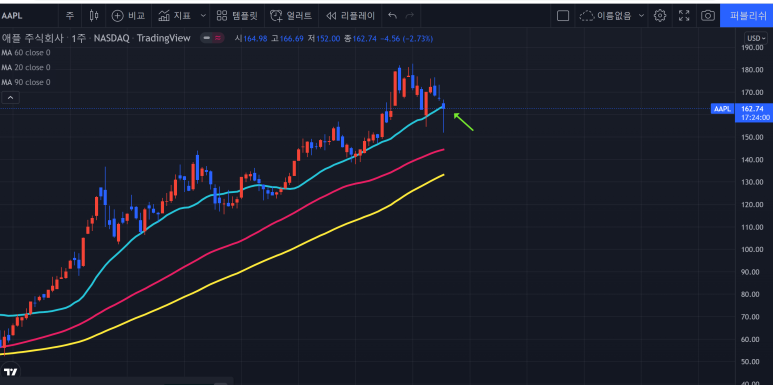773x385 pixels.
Task: Expand the favorite indicators chevron next to 지표
Action: click(203, 16)
